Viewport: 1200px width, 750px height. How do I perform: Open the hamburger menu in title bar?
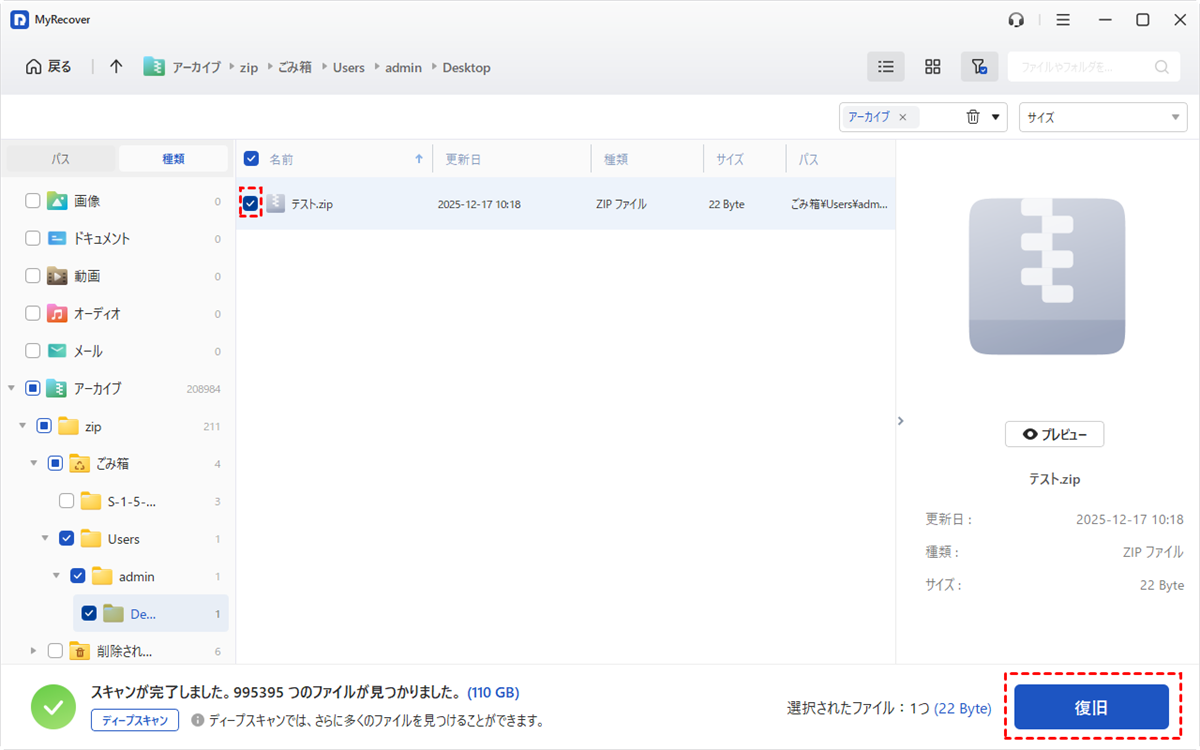[x=1063, y=20]
